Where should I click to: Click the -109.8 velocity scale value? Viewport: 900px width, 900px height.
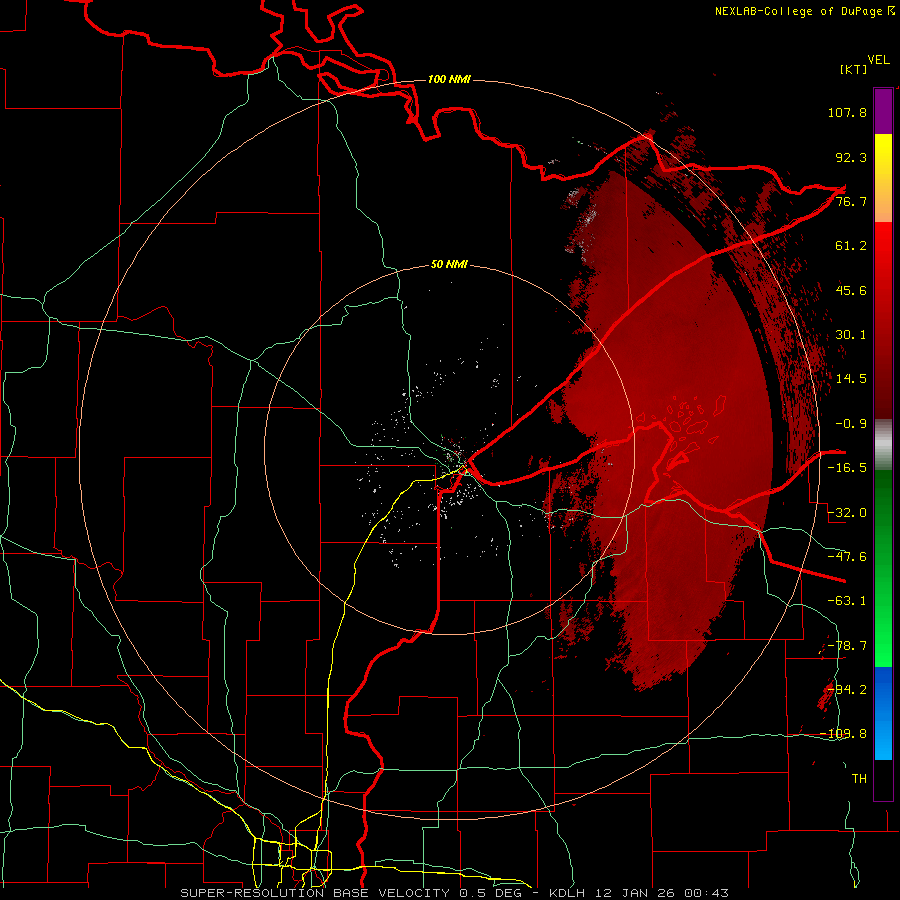click(844, 734)
